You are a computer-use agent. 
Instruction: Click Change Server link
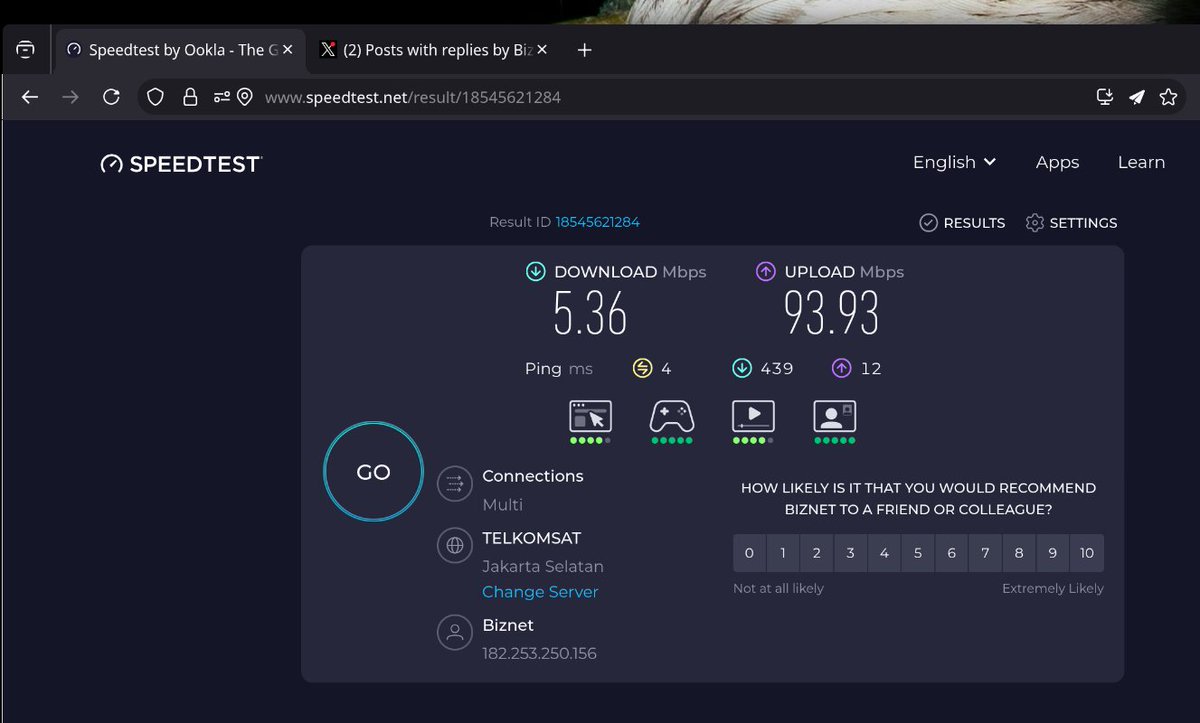coord(540,592)
